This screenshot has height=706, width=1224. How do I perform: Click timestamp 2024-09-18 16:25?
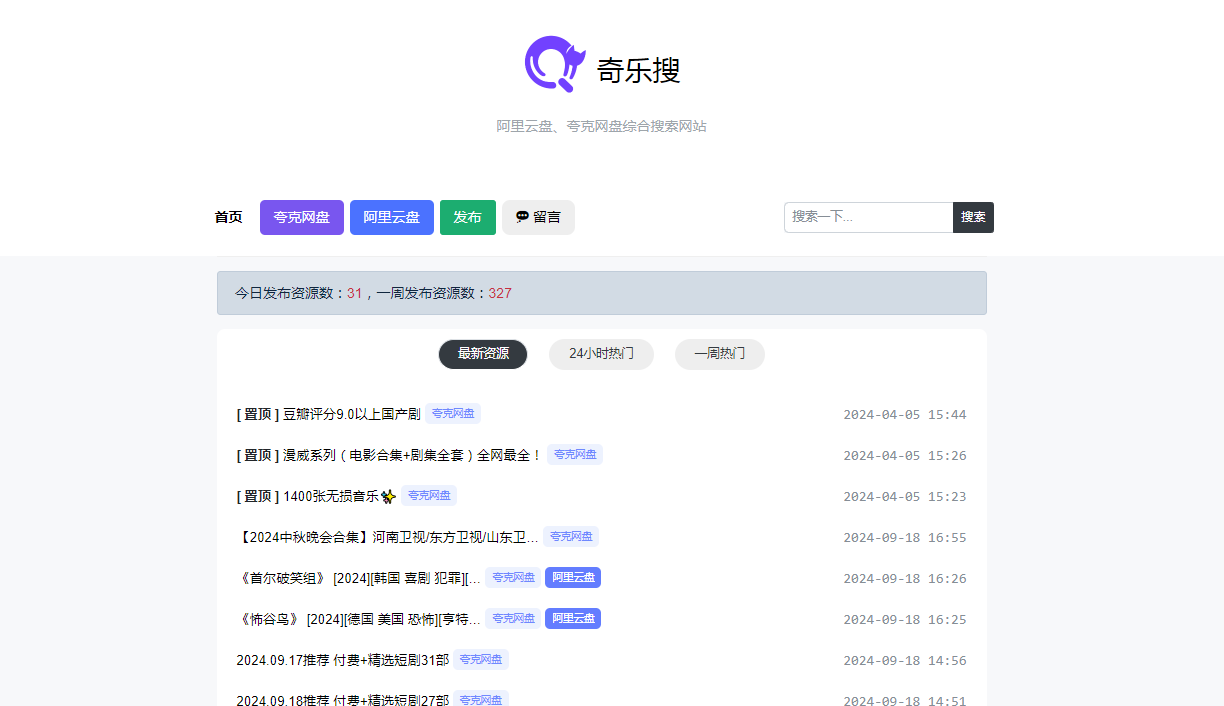[905, 620]
